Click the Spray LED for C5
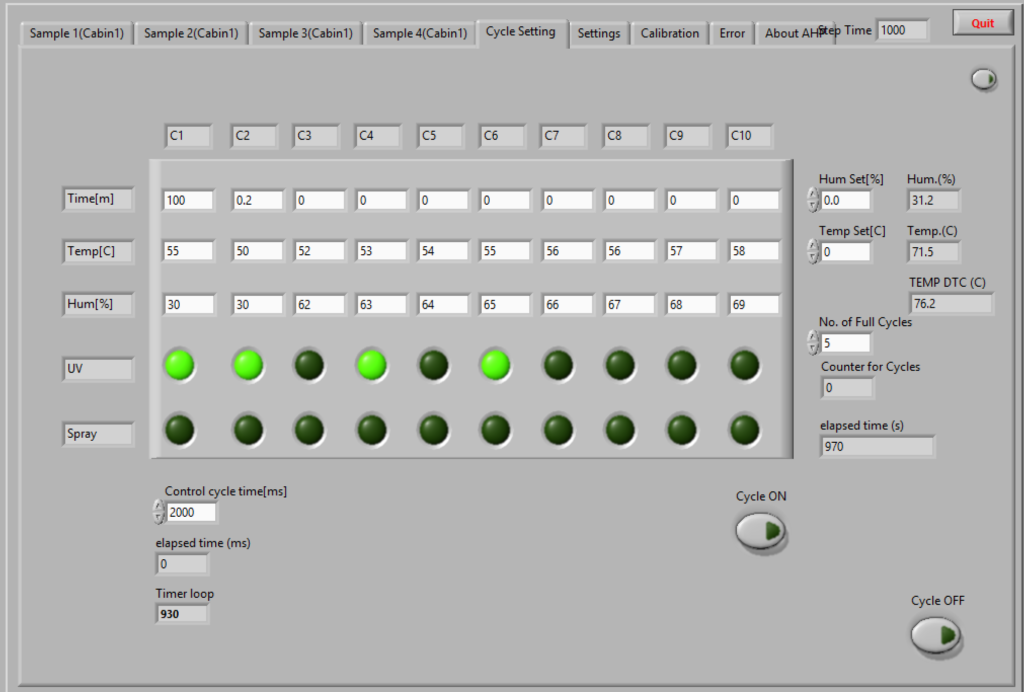 point(433,430)
